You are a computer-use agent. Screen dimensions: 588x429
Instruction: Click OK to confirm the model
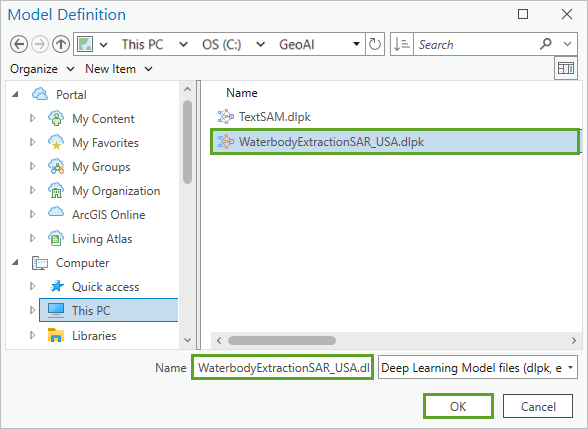tap(458, 406)
